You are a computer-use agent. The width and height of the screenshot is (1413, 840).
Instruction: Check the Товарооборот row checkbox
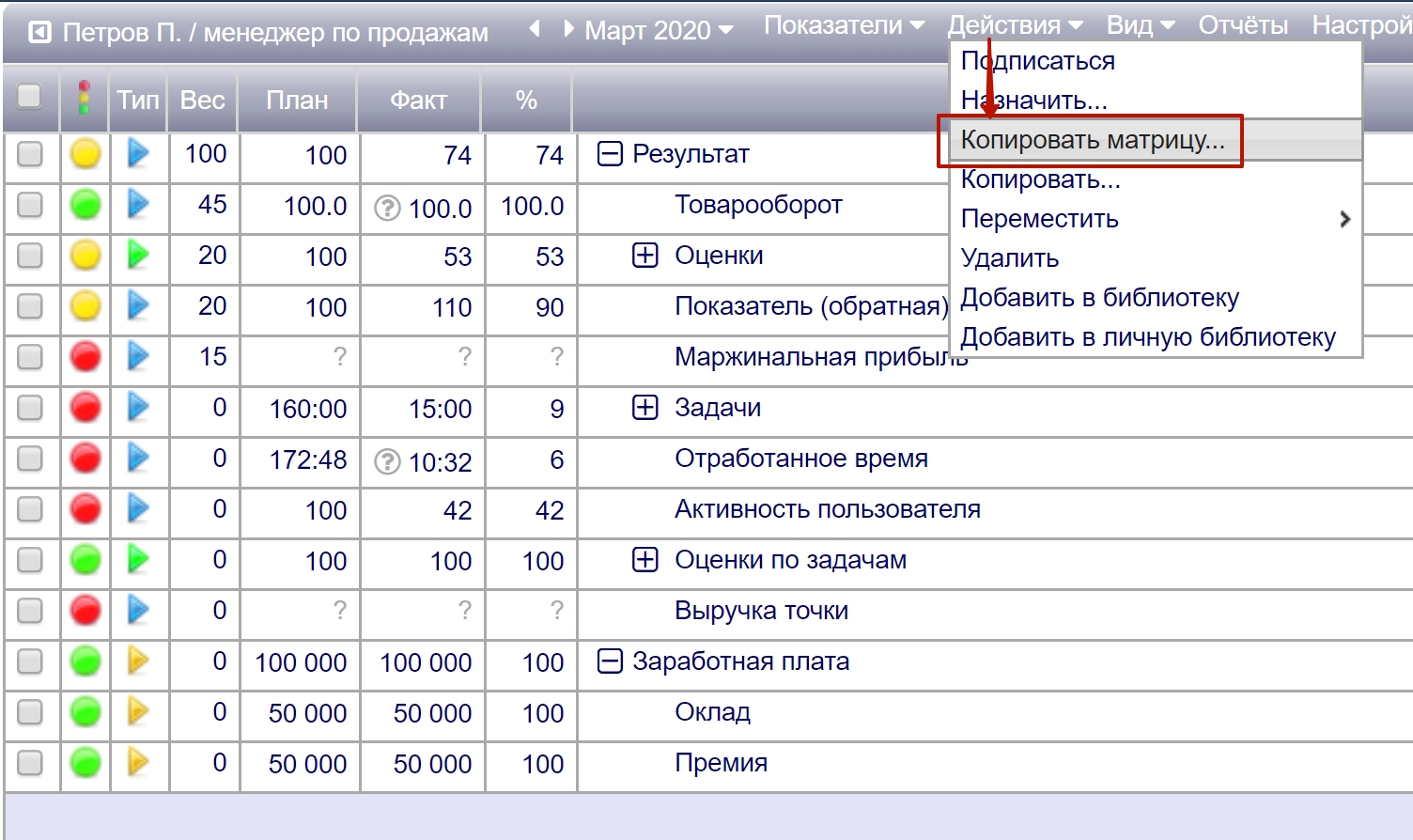click(30, 205)
